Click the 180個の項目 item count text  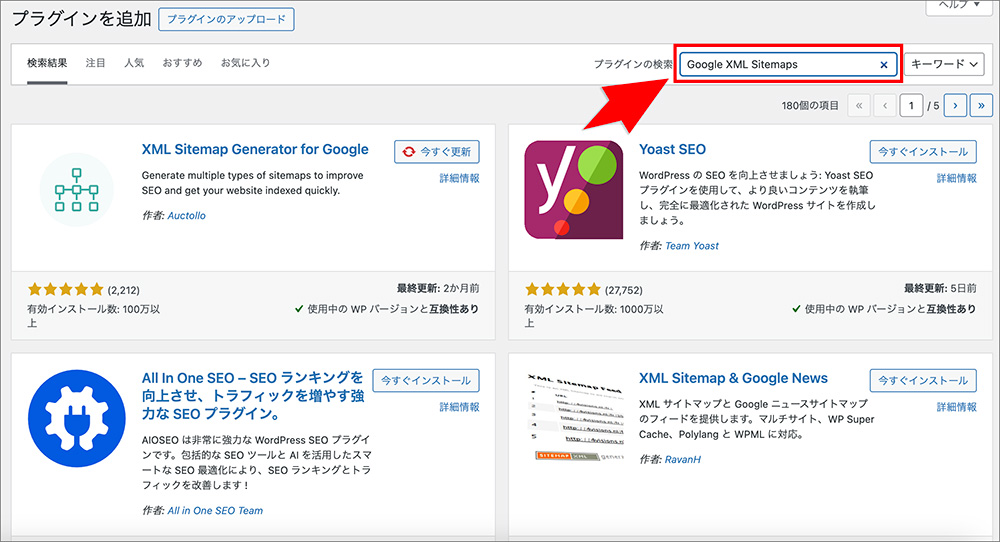point(810,105)
